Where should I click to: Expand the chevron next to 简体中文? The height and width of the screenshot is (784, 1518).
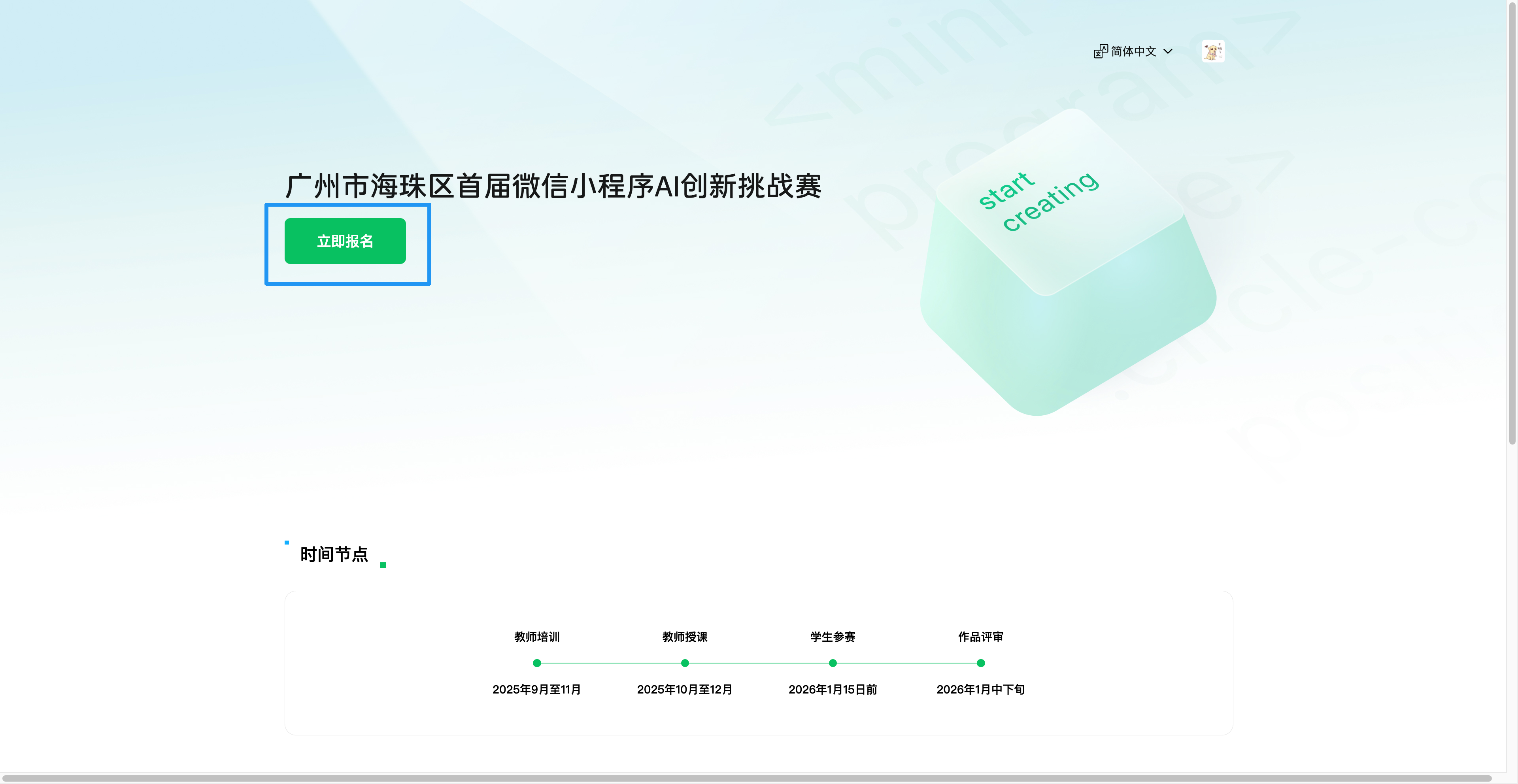pyautogui.click(x=1168, y=51)
